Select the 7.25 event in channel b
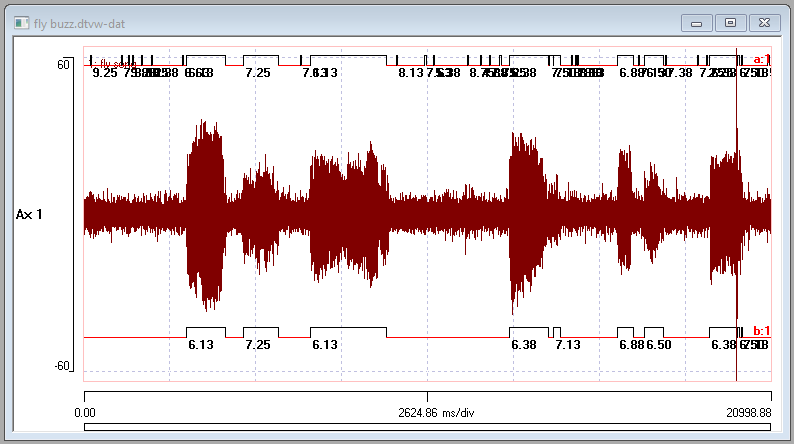794x444 pixels. point(258,345)
